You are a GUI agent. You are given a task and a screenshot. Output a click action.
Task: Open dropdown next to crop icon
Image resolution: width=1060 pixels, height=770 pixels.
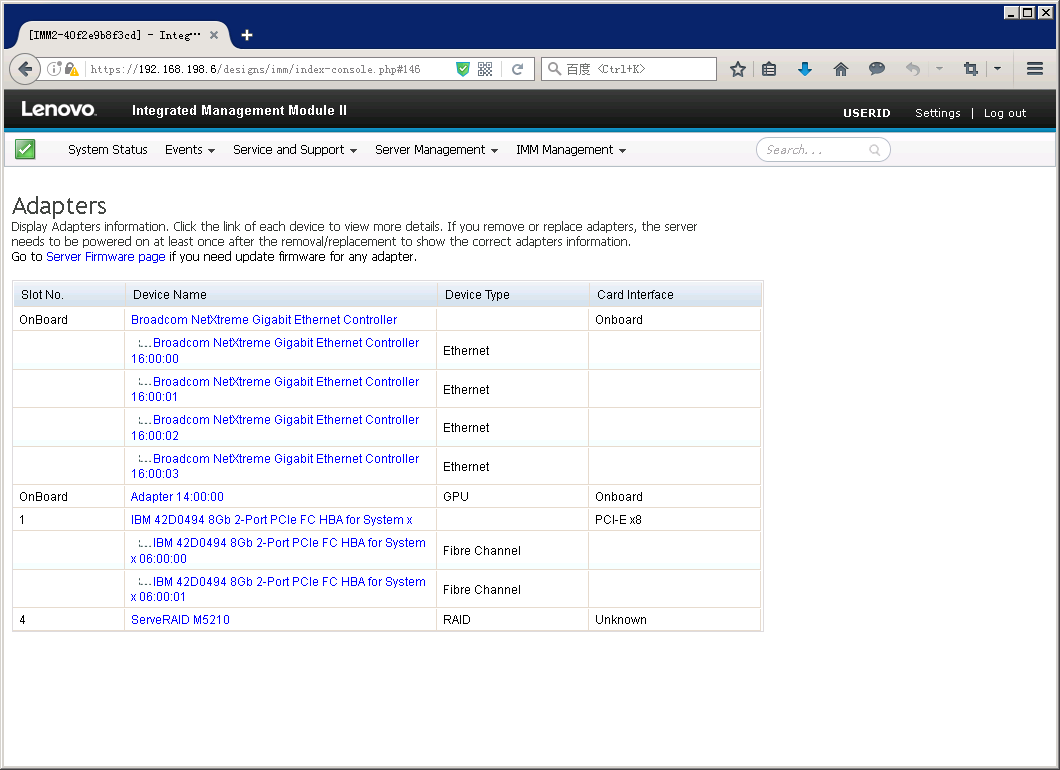(x=997, y=69)
